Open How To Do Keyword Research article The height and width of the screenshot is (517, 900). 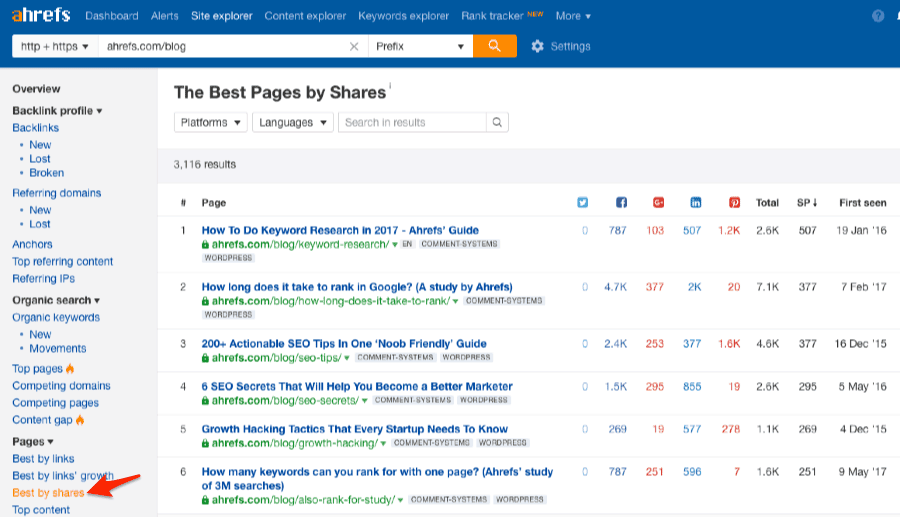340,230
